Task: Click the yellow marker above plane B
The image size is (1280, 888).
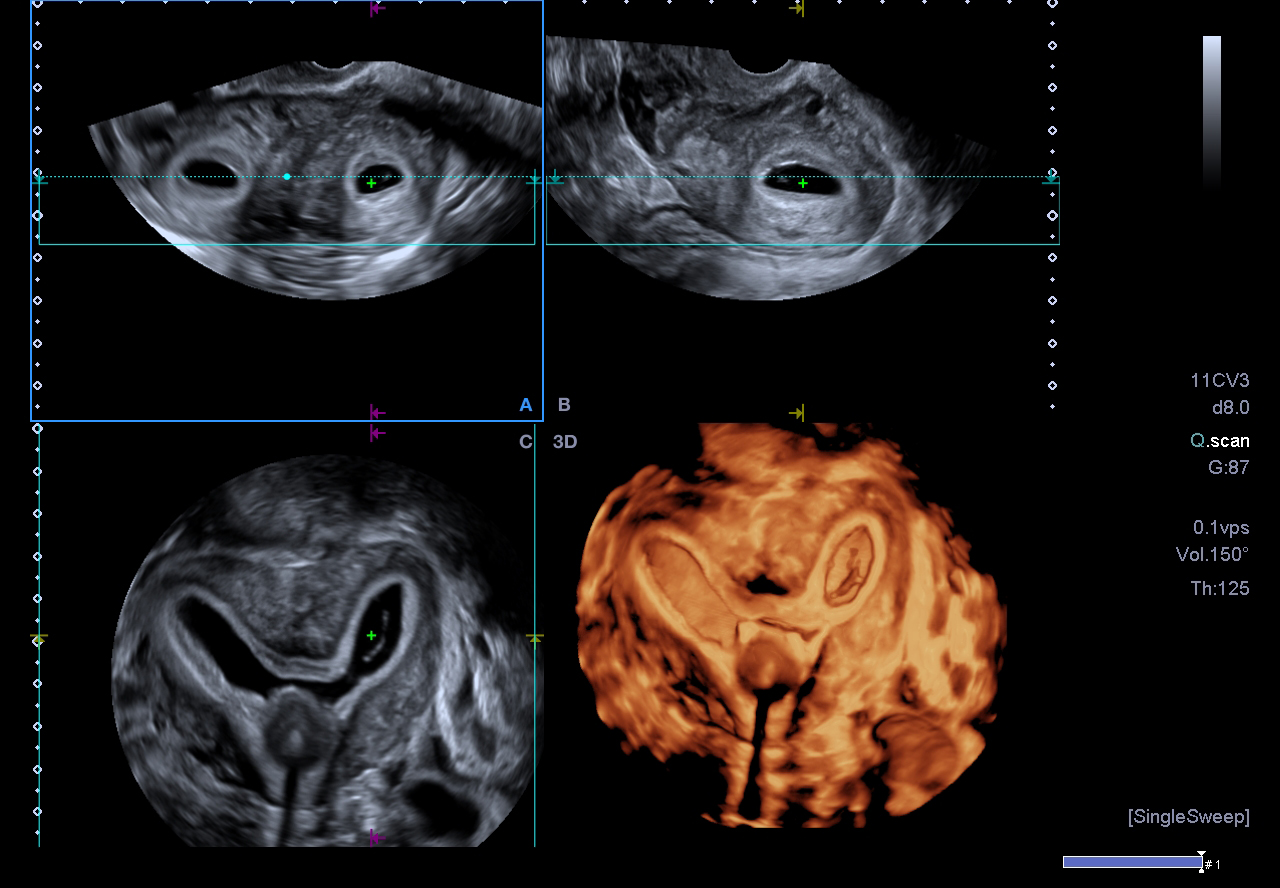Action: 796,9
